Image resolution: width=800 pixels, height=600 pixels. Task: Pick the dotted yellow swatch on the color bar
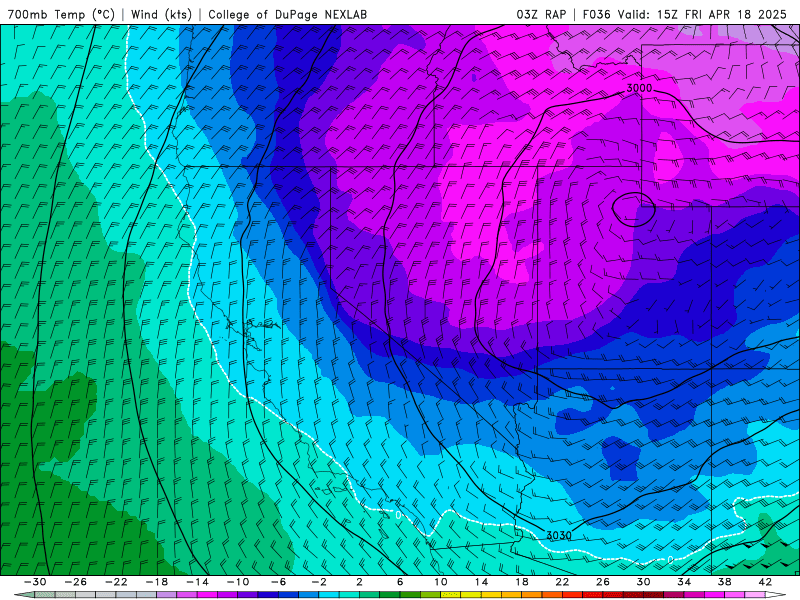tap(451, 595)
